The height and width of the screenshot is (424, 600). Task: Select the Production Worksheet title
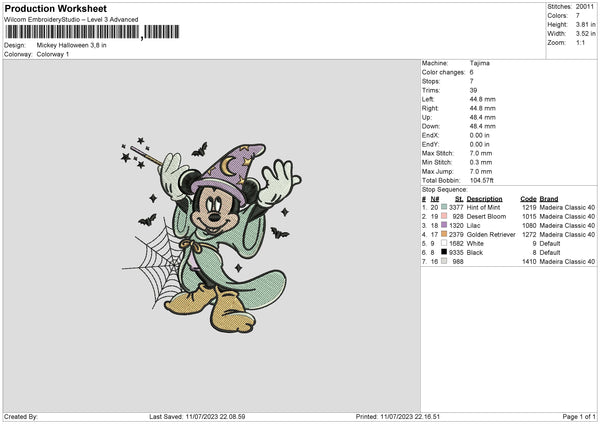click(x=55, y=9)
